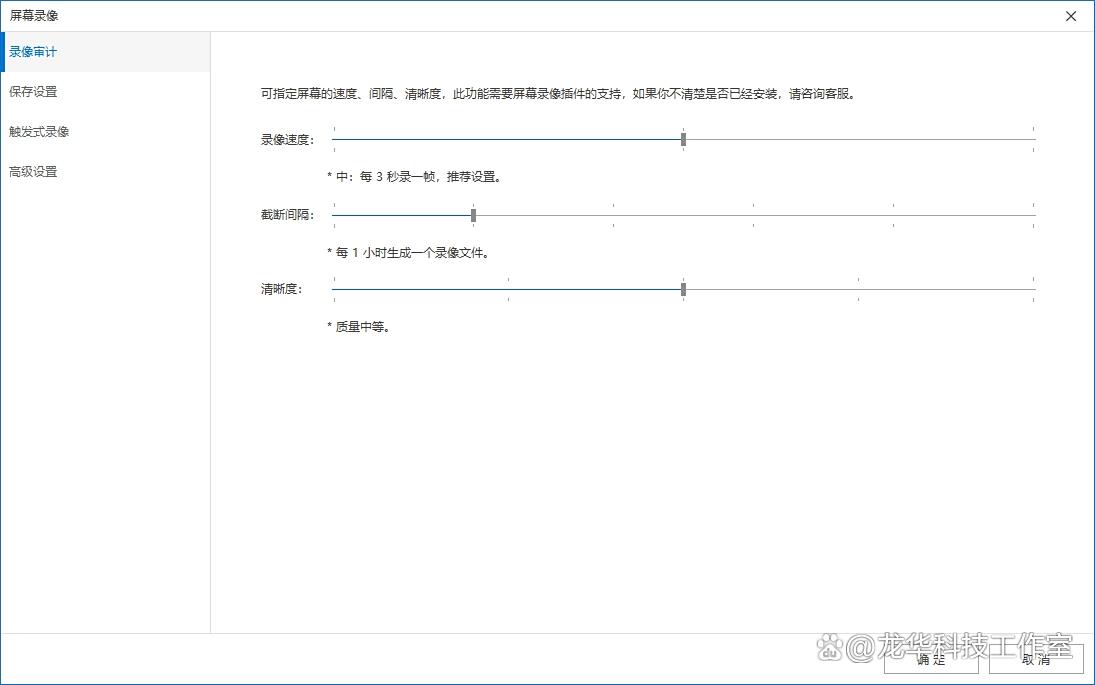Click the 截断间隔 slider handle
The image size is (1095, 685).
(473, 215)
